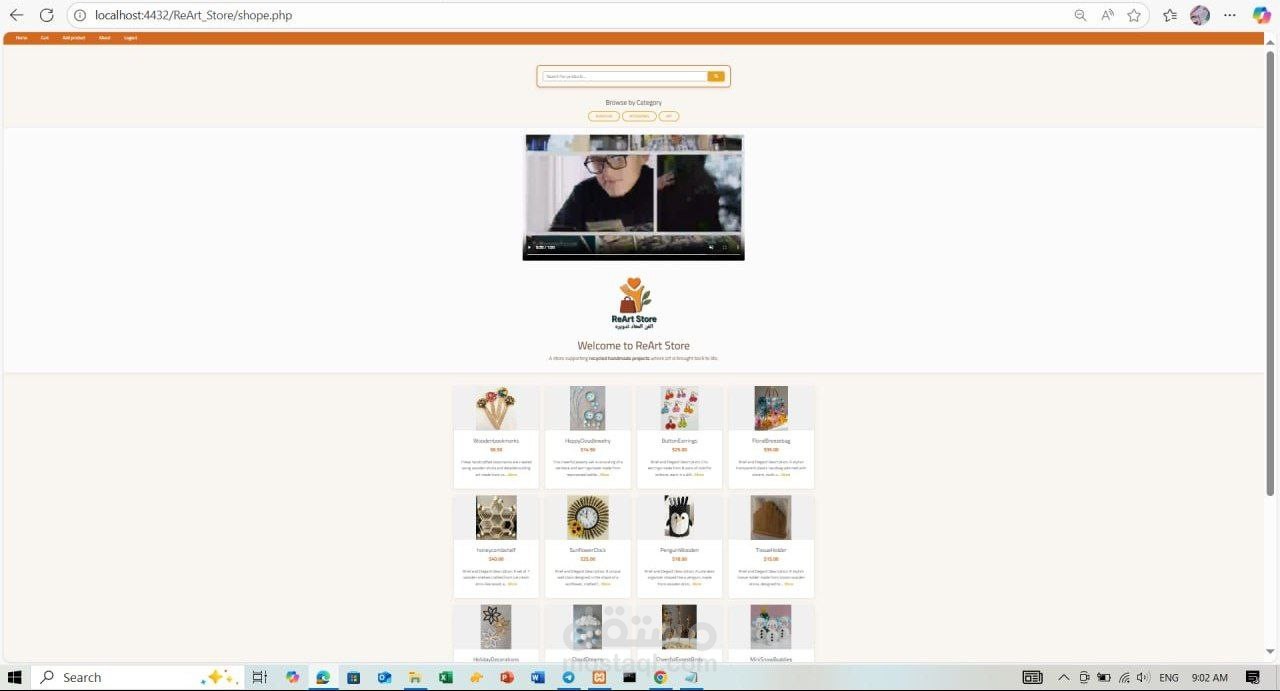
Task: Open the notification center icon
Action: pyautogui.click(x=1253, y=677)
